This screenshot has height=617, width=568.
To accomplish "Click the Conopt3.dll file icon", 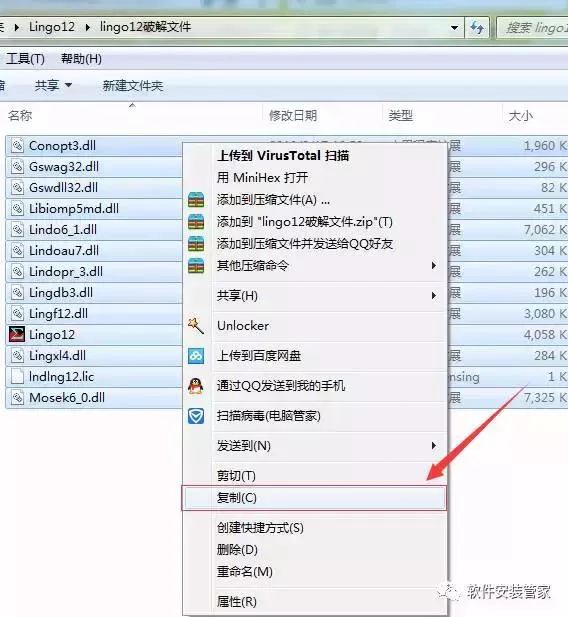I will [17, 146].
